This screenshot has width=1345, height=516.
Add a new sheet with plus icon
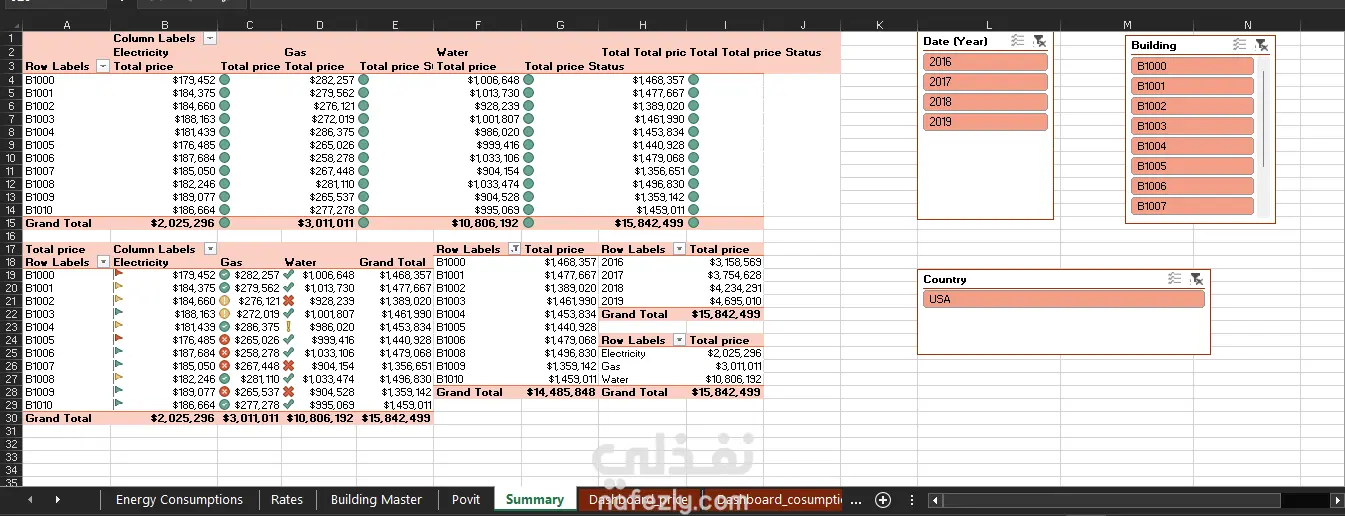(882, 499)
